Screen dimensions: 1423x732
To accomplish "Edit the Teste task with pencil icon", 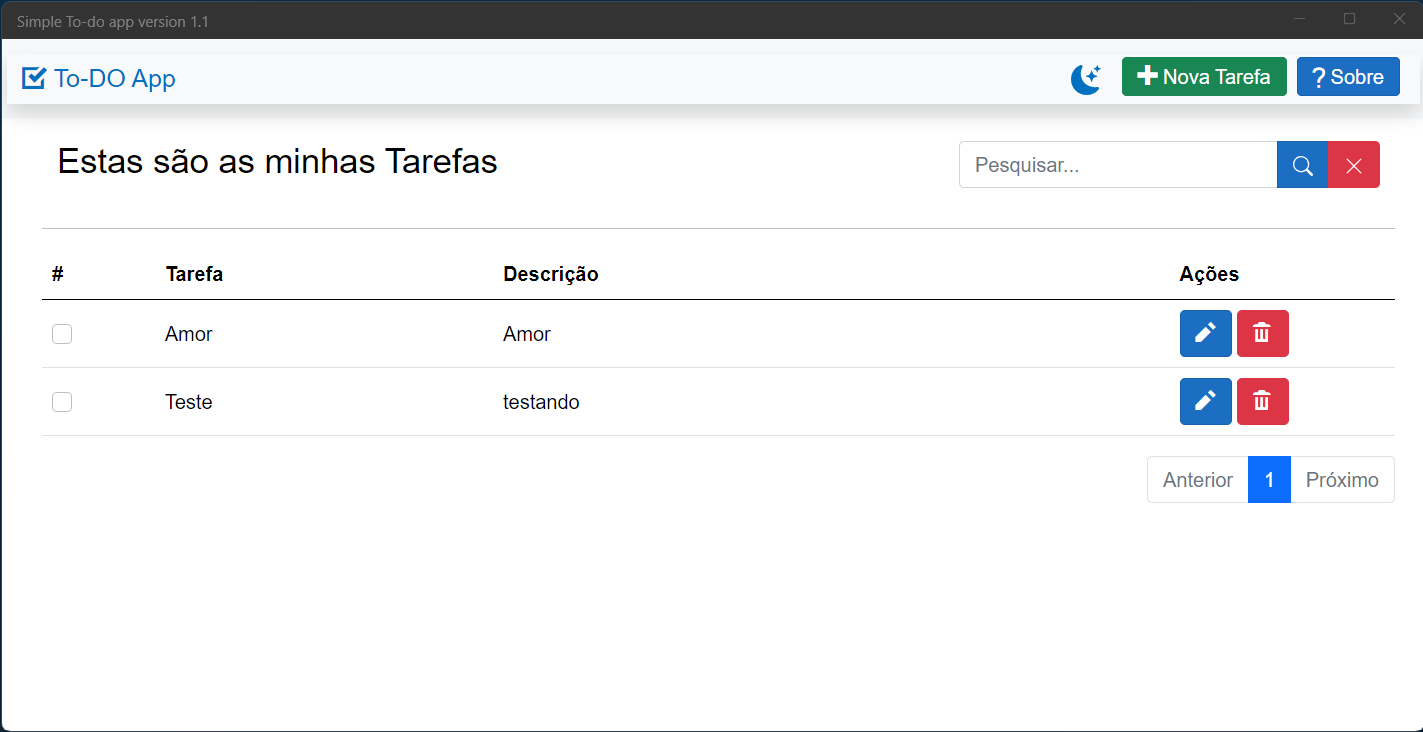I will pos(1205,401).
